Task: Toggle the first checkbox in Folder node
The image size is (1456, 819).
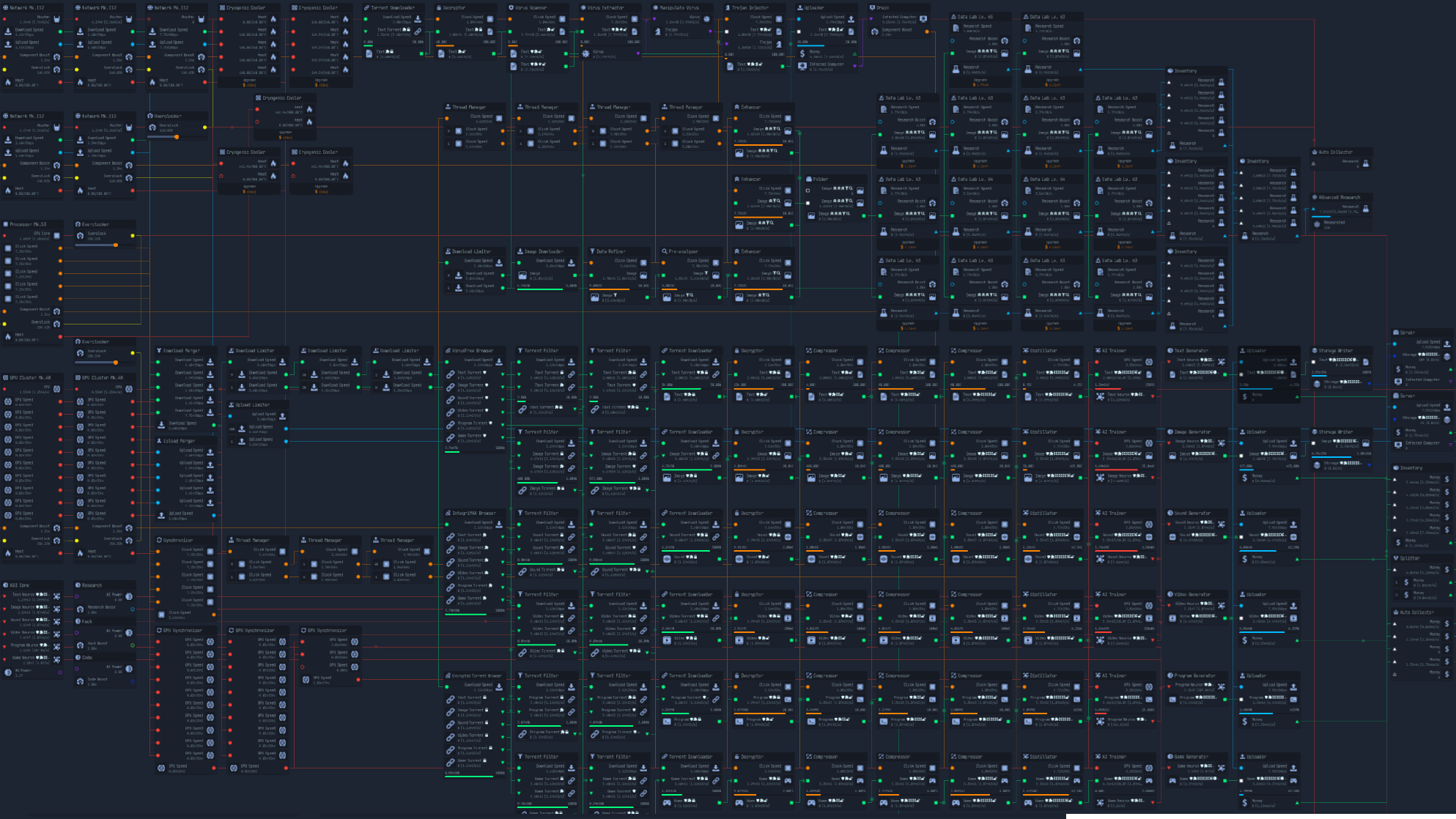Action: coord(808,190)
